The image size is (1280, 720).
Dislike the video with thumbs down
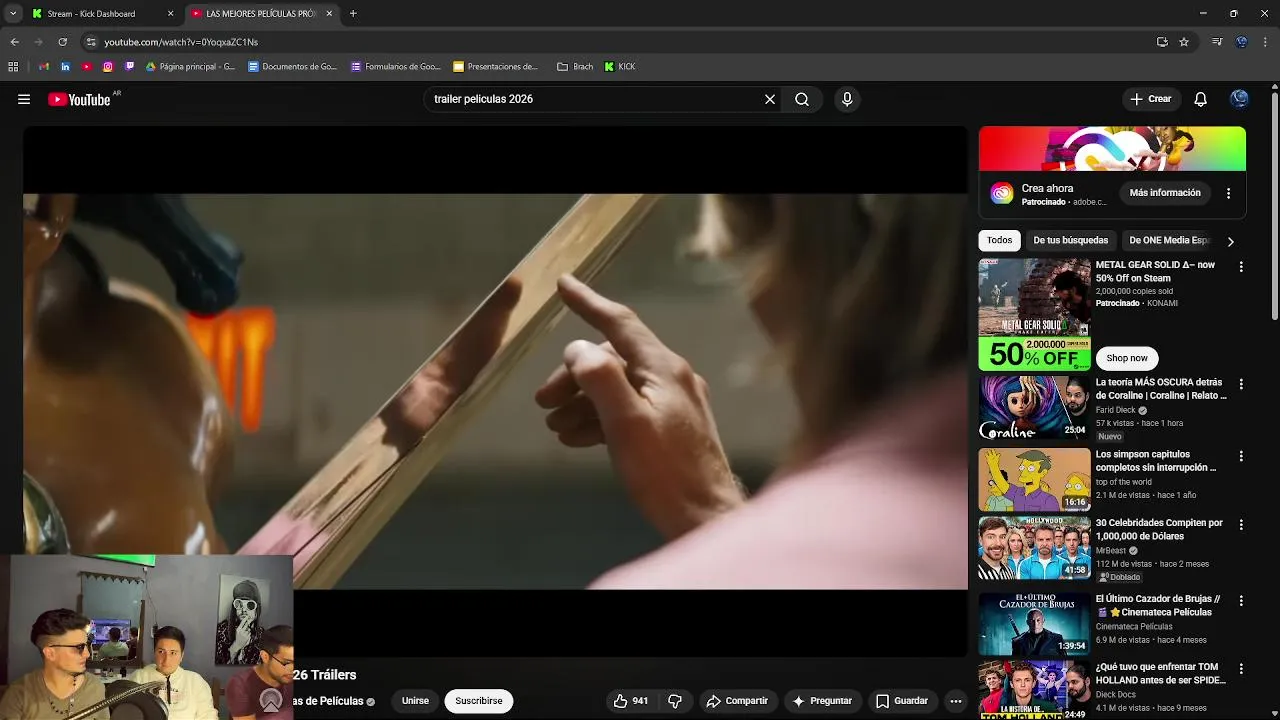click(675, 701)
